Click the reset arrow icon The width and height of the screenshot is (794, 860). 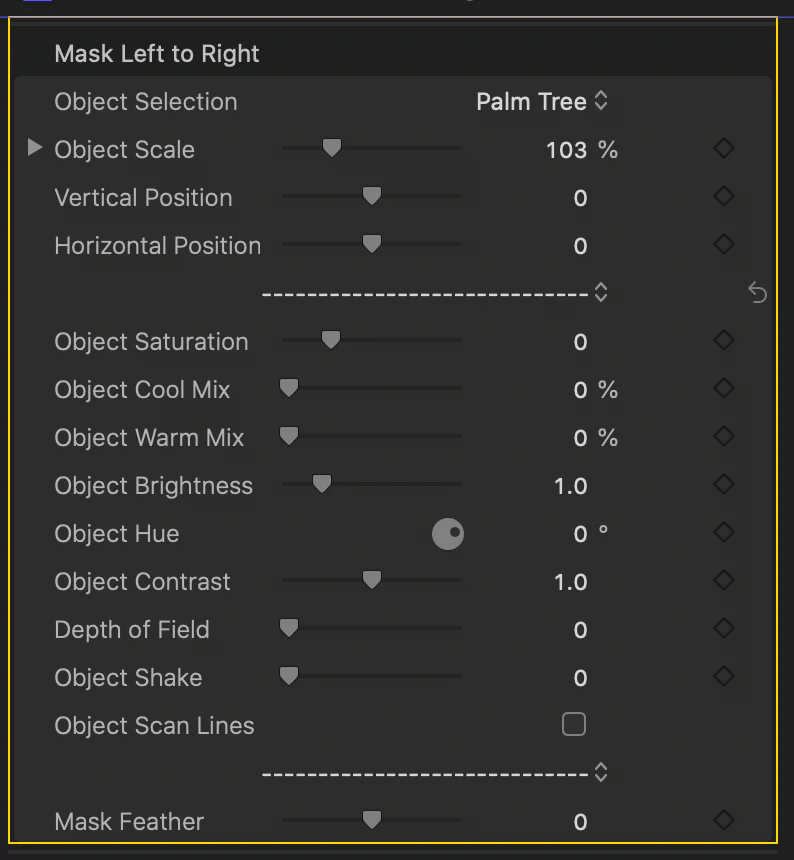pyautogui.click(x=757, y=293)
